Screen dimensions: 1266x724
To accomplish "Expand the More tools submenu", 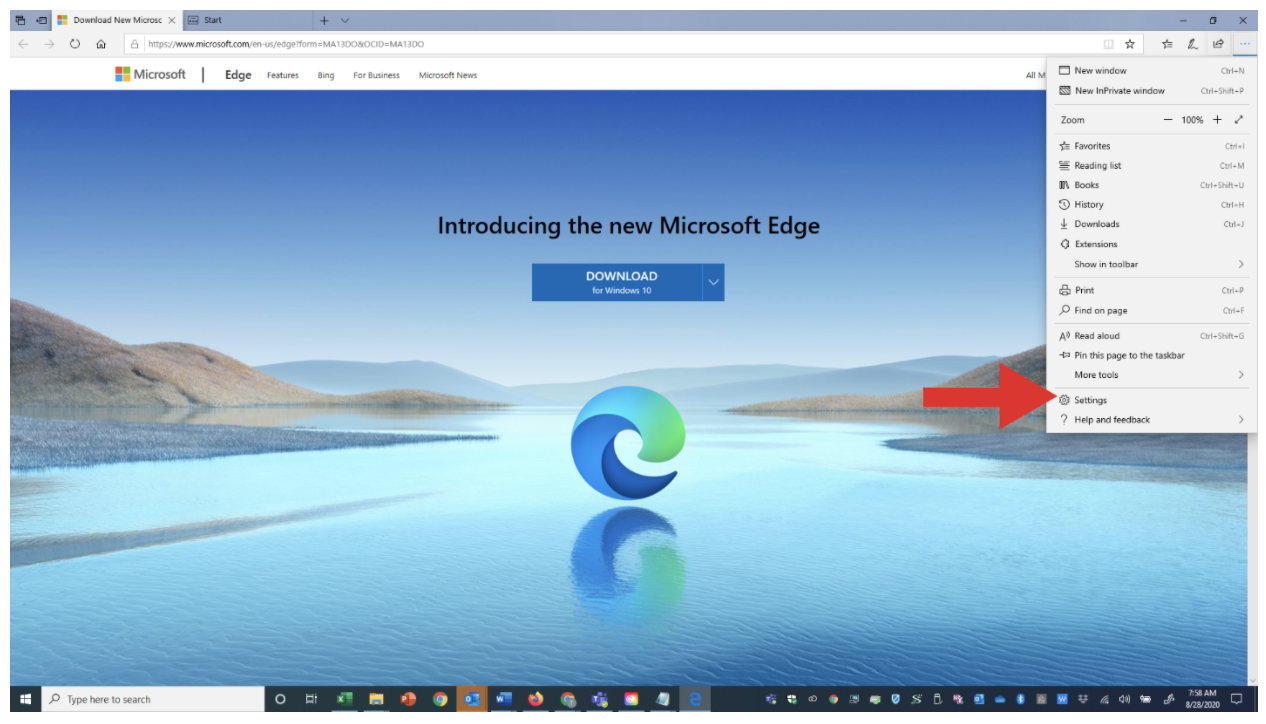I will pos(1240,375).
